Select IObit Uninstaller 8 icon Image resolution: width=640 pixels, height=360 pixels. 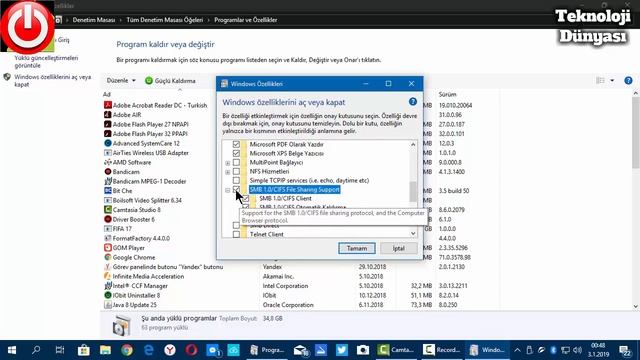pyautogui.click(x=108, y=295)
